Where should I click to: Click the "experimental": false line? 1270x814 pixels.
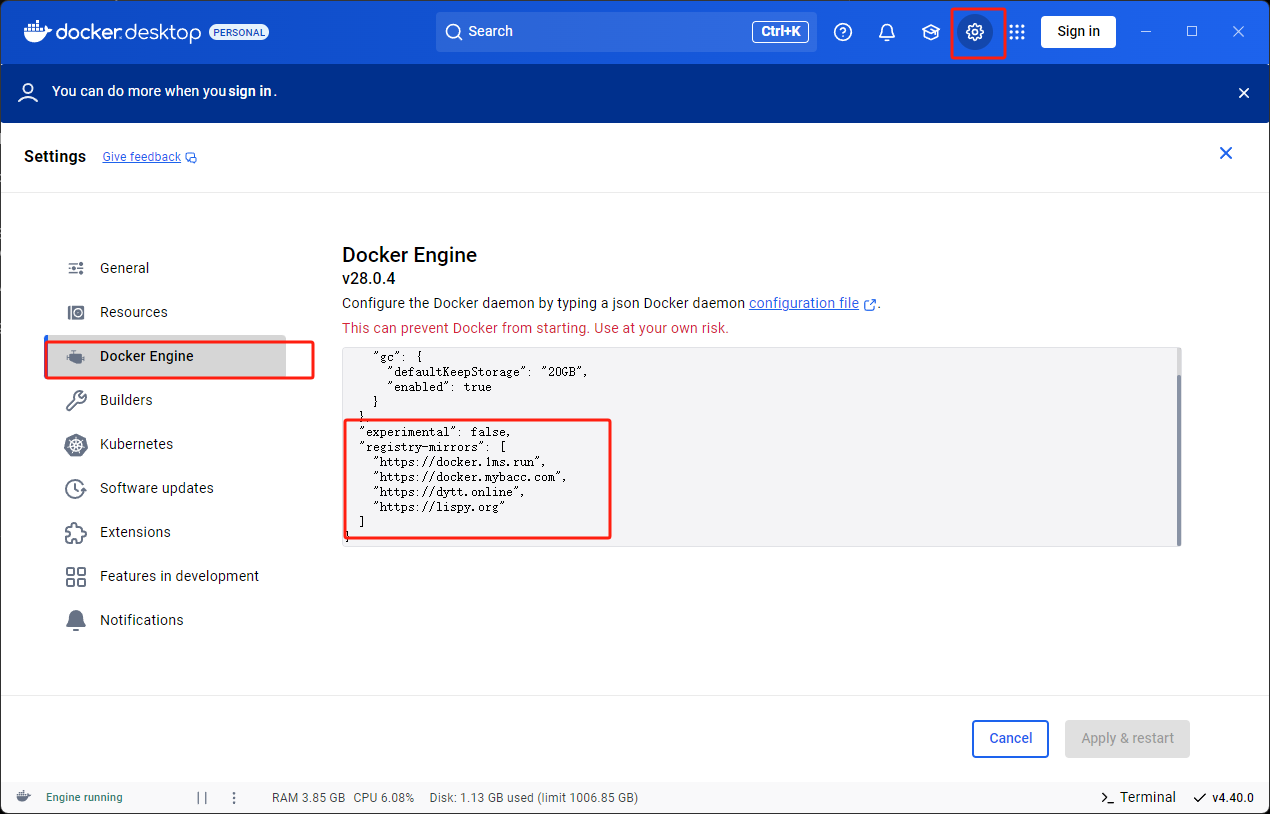[435, 432]
